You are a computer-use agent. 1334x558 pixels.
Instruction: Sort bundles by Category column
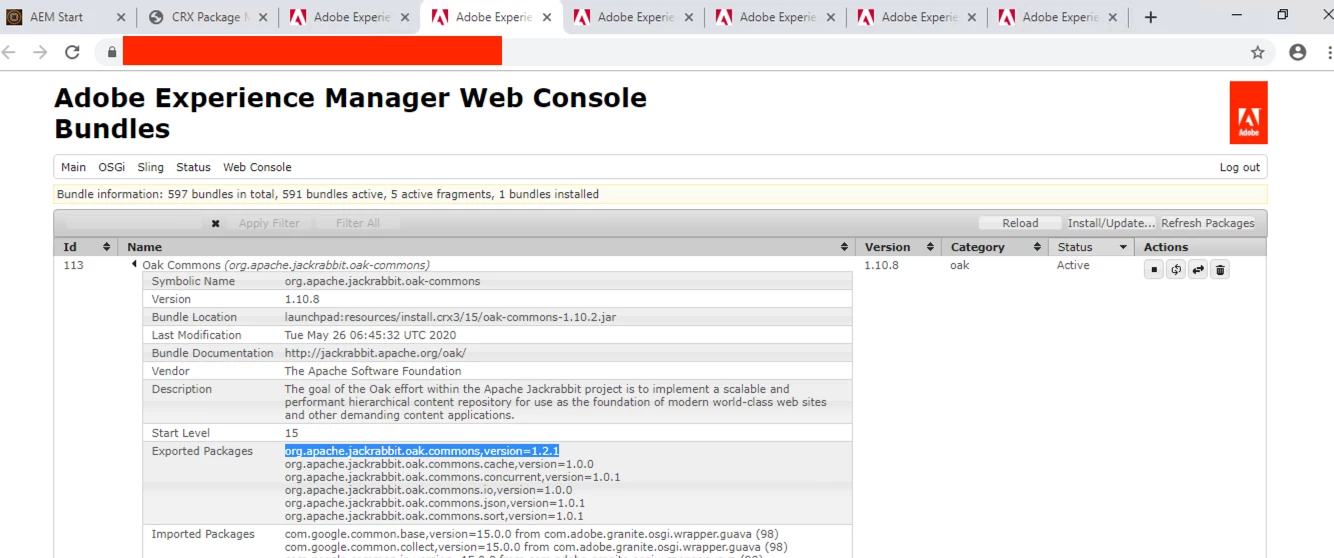point(993,247)
